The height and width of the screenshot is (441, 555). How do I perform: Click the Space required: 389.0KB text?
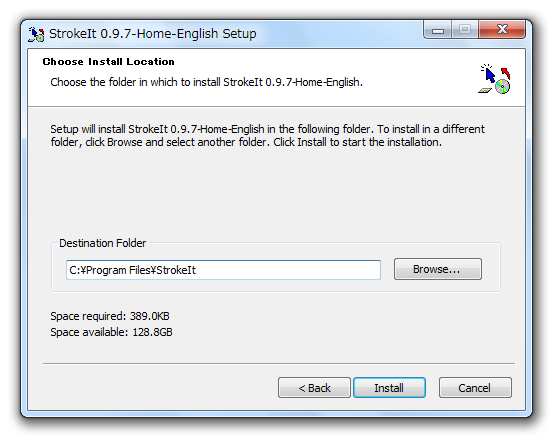(x=110, y=316)
